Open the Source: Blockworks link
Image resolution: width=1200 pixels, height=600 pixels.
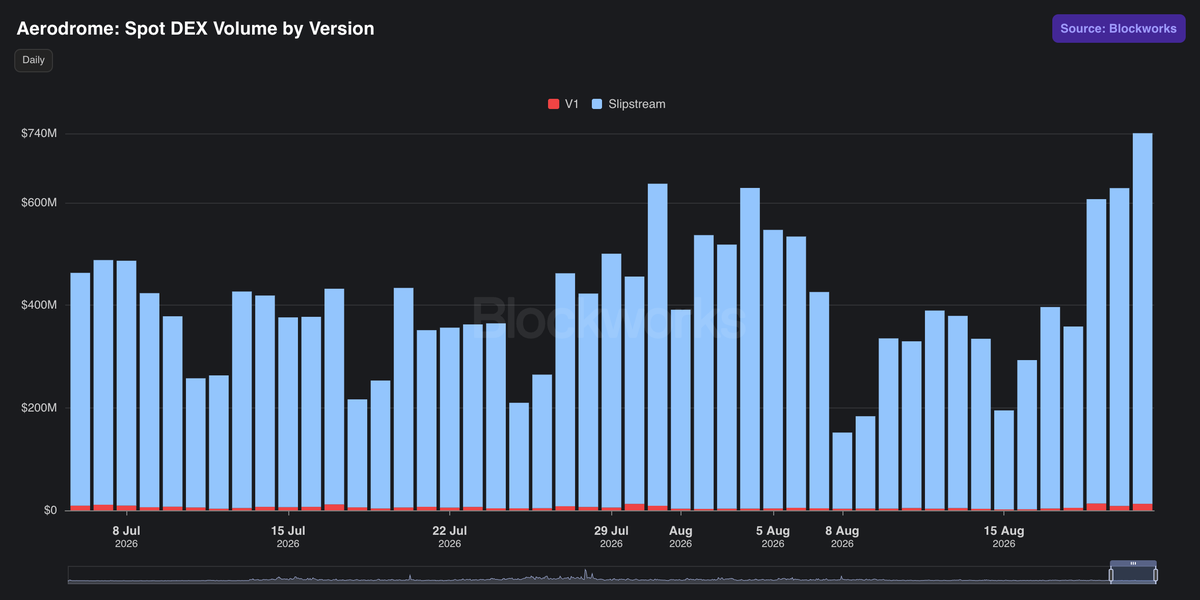1118,29
